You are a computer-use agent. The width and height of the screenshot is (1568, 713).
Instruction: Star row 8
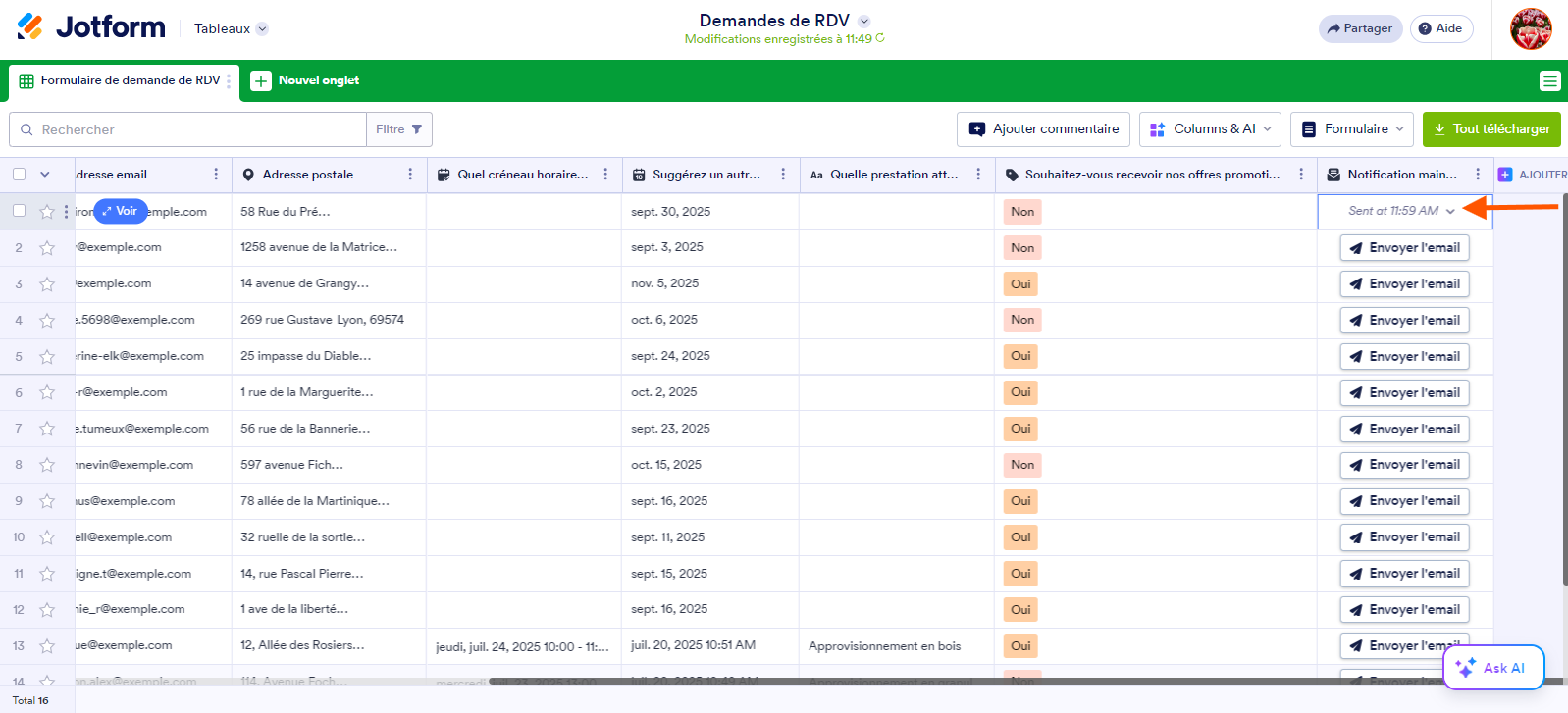pos(47,466)
